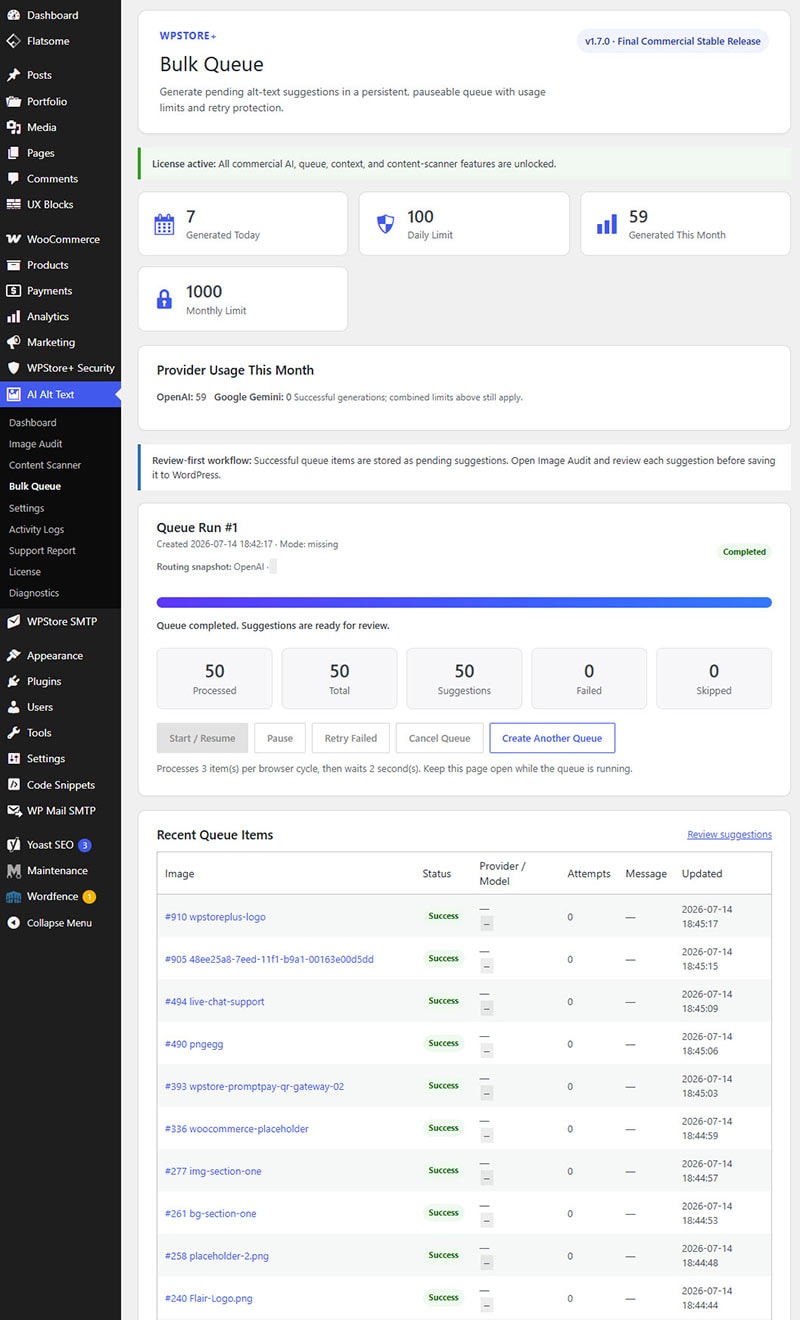Click the Retry Failed button
This screenshot has width=800, height=1320.
pyautogui.click(x=351, y=738)
